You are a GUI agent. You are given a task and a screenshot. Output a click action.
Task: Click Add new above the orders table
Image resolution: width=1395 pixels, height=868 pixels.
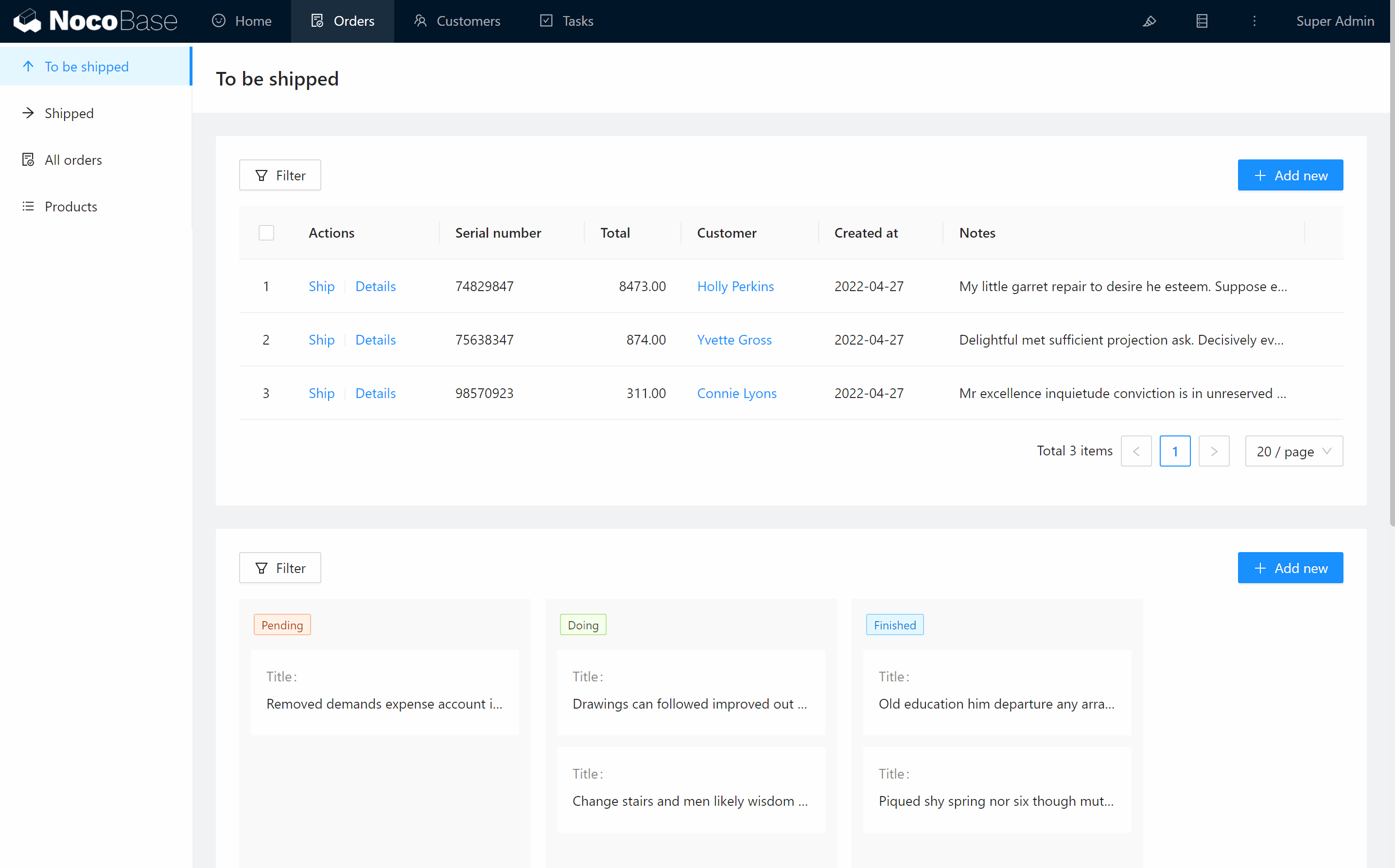1290,175
